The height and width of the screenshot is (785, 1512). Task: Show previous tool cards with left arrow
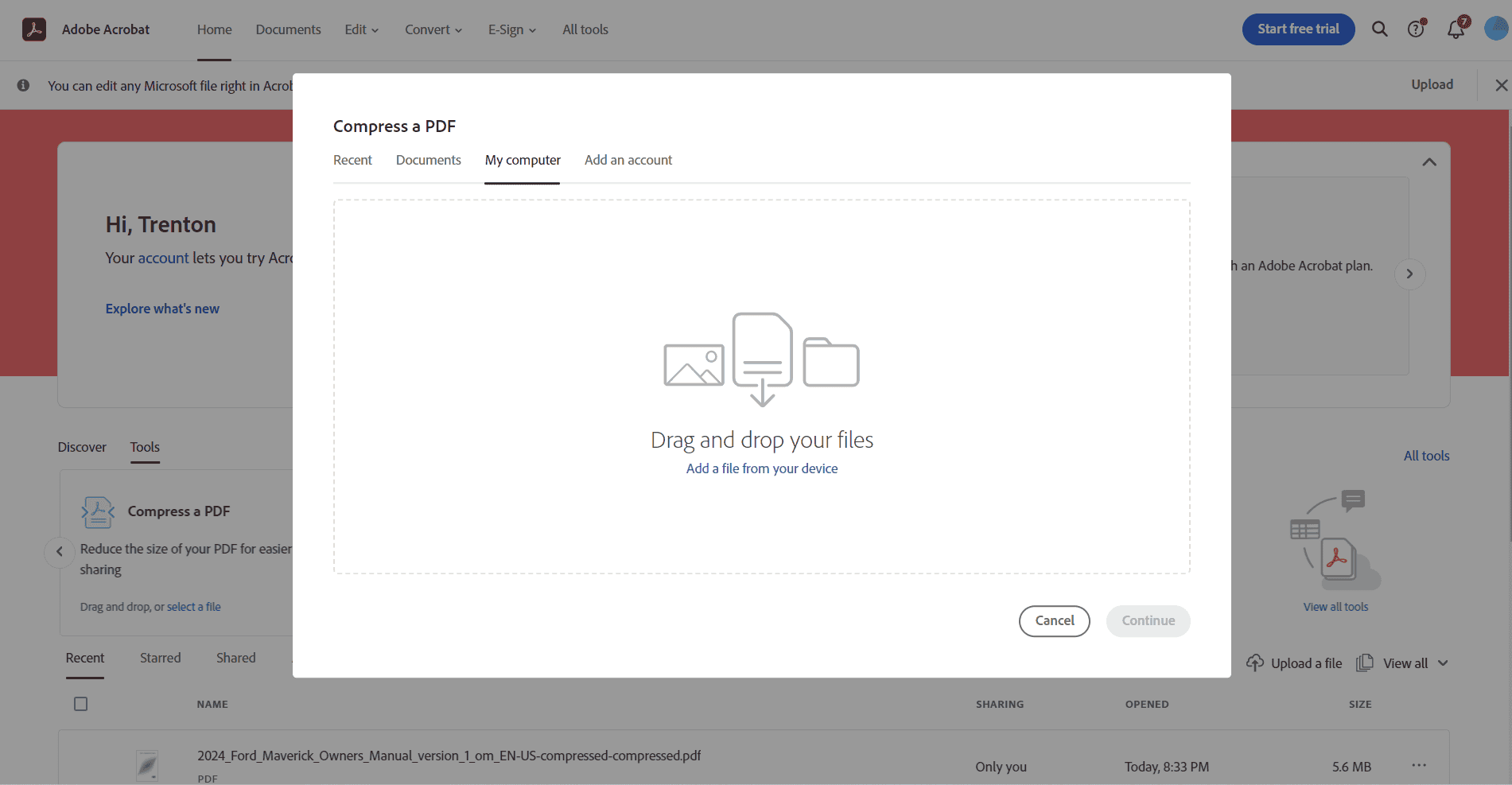point(60,551)
